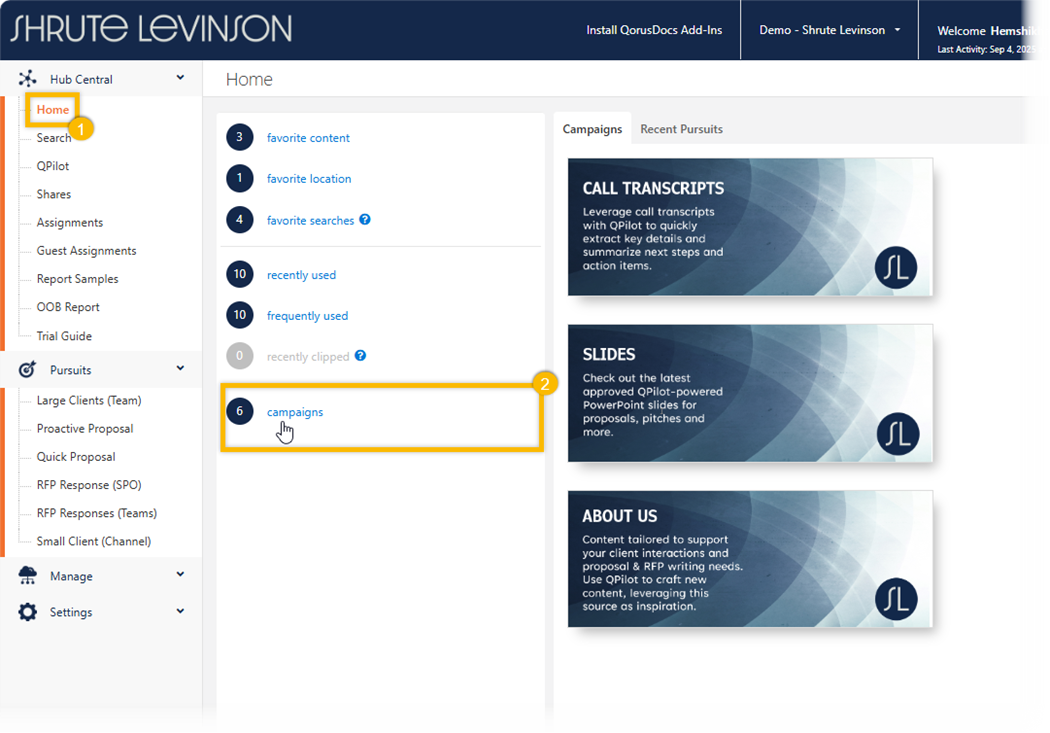Click help icon beside favorite searches
This screenshot has width=1050, height=733.
tap(365, 219)
